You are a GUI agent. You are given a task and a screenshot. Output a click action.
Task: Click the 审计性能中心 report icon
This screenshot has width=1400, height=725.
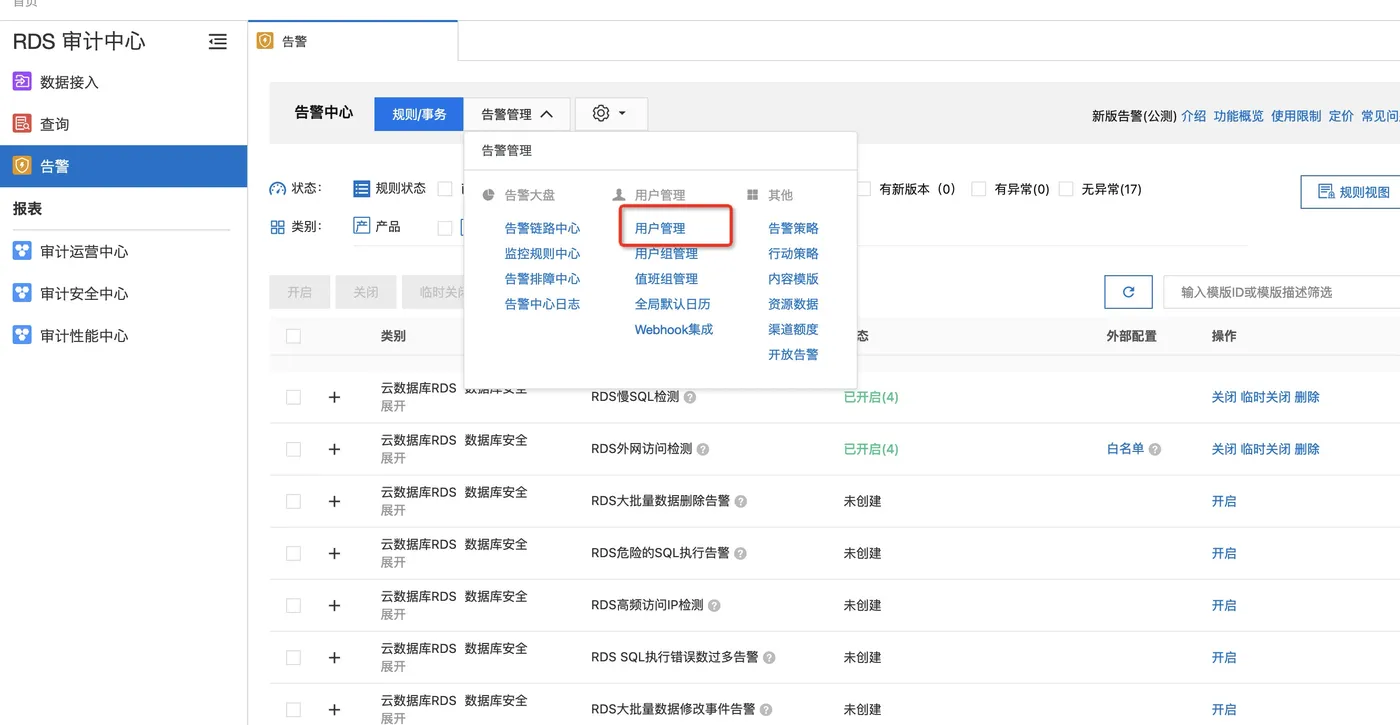coord(22,335)
